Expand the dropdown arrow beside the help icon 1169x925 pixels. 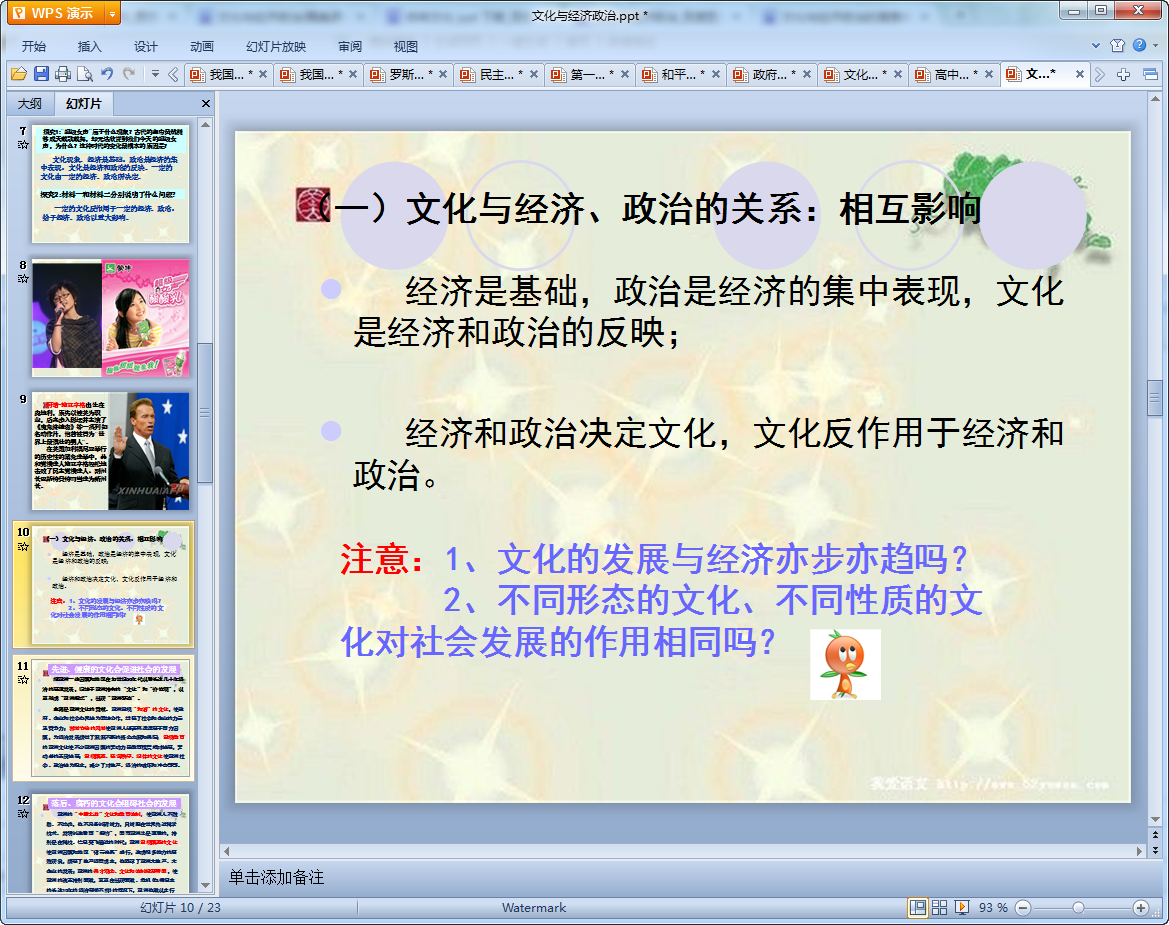[x=1156, y=45]
